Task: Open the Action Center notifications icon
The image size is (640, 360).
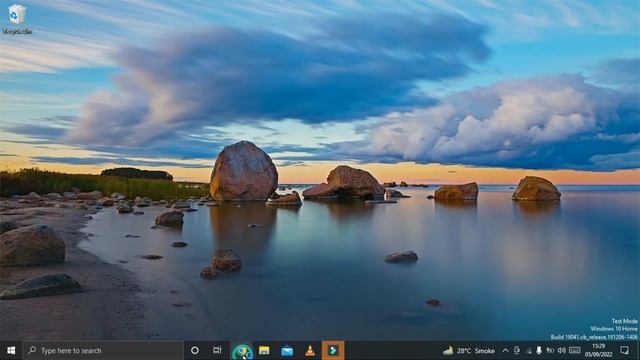Action: point(624,350)
